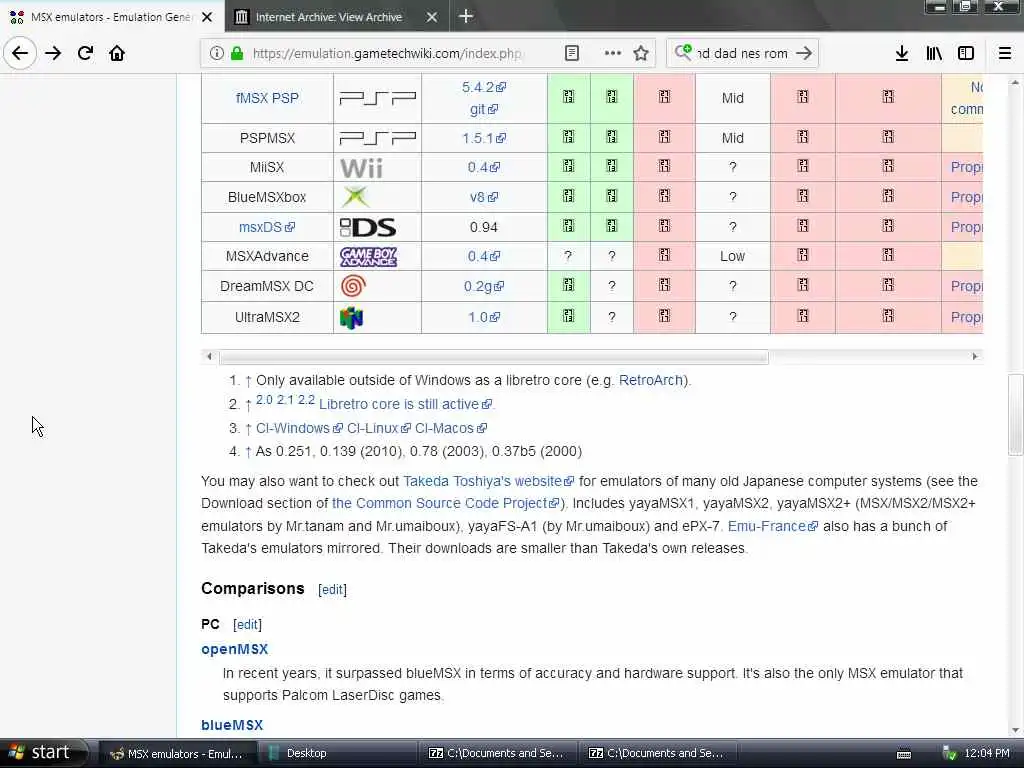Open the library icon
Viewport: 1024px width, 768px height.
coord(934,53)
